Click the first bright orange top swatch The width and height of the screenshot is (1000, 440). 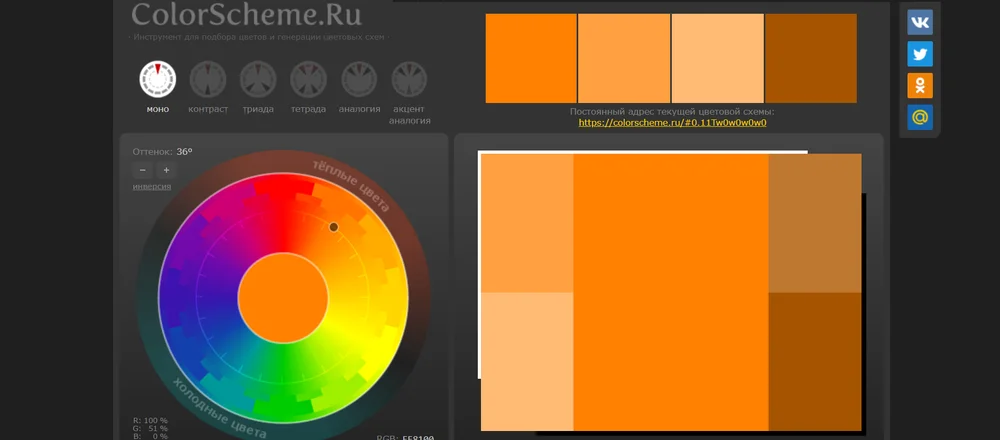(x=531, y=58)
